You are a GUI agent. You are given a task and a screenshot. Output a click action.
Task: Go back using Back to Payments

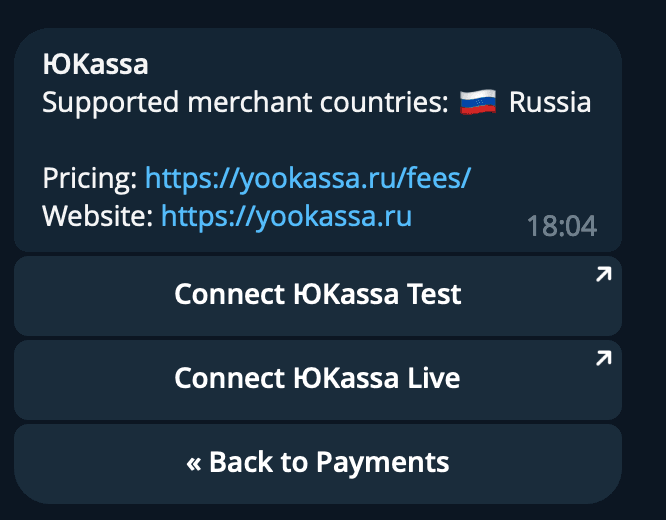pos(317,462)
